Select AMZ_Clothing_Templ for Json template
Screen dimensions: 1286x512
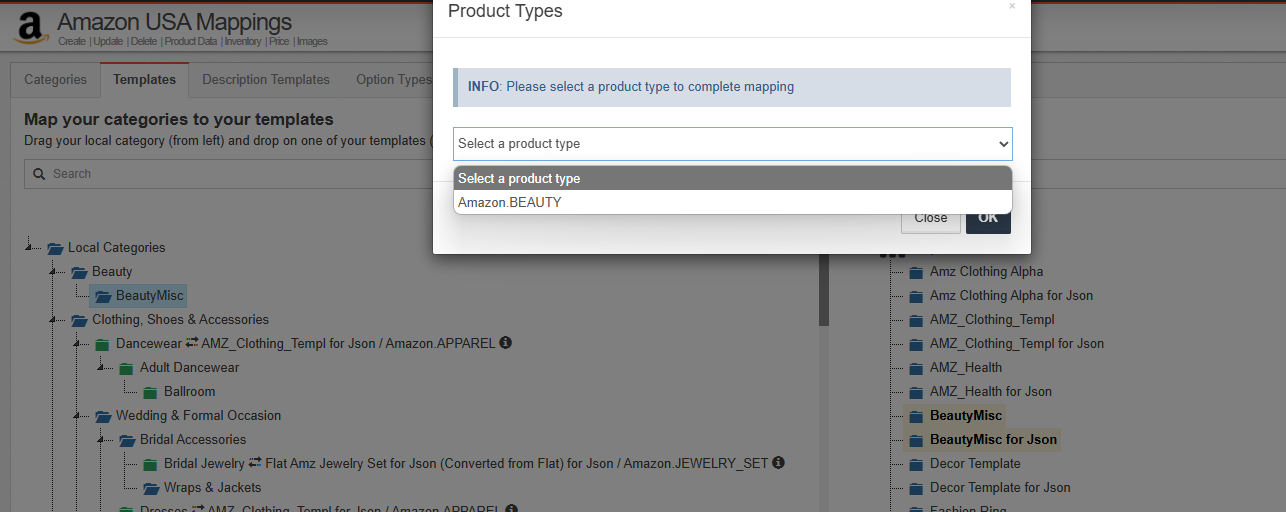(1017, 343)
